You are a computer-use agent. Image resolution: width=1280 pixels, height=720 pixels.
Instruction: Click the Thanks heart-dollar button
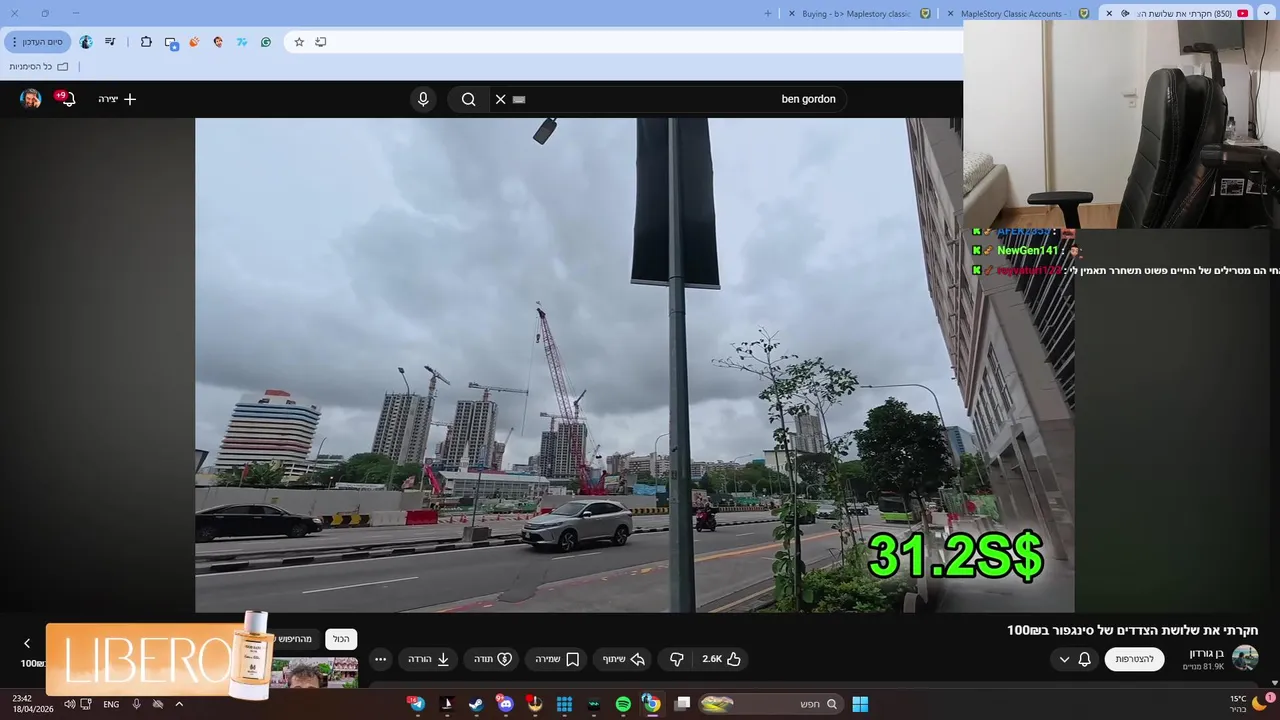coord(493,659)
